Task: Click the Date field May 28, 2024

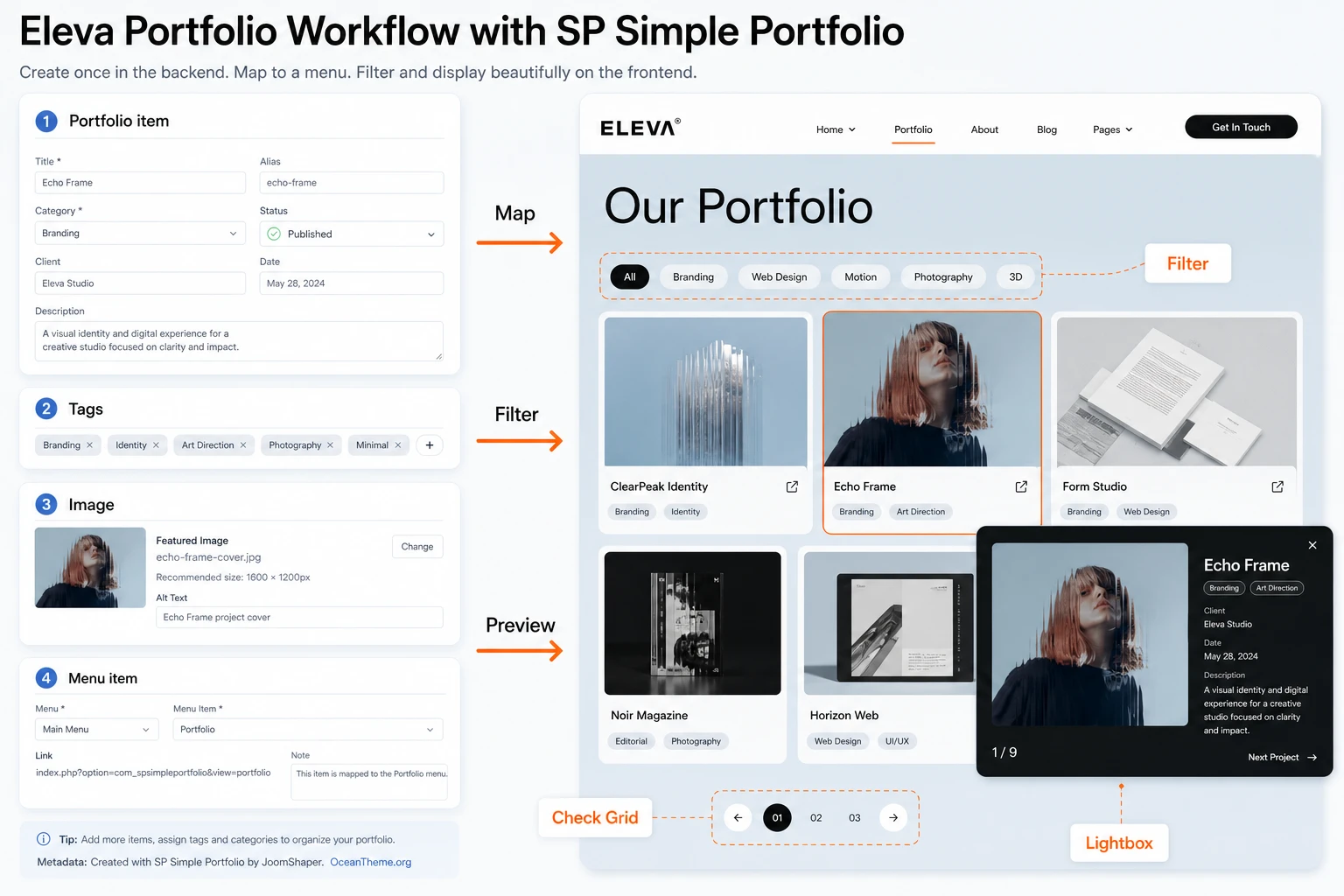Action: (352, 283)
